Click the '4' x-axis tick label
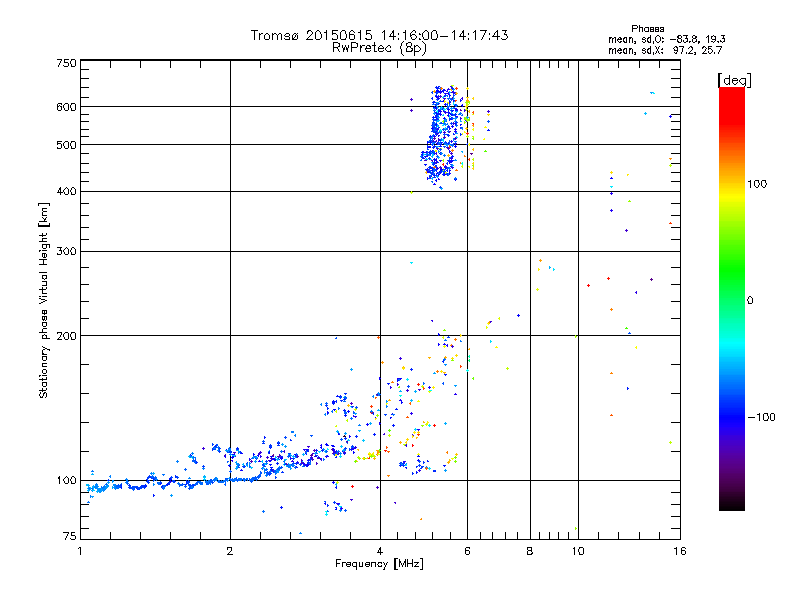This screenshot has width=800, height=600. point(380,551)
